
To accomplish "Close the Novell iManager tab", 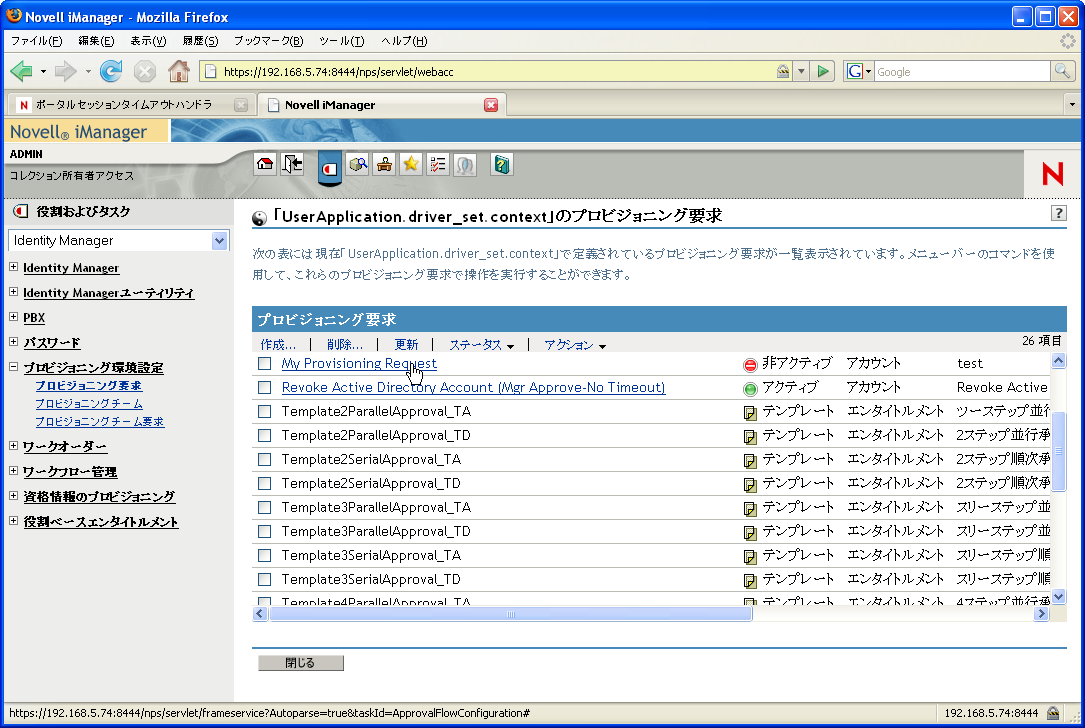I will pyautogui.click(x=491, y=104).
